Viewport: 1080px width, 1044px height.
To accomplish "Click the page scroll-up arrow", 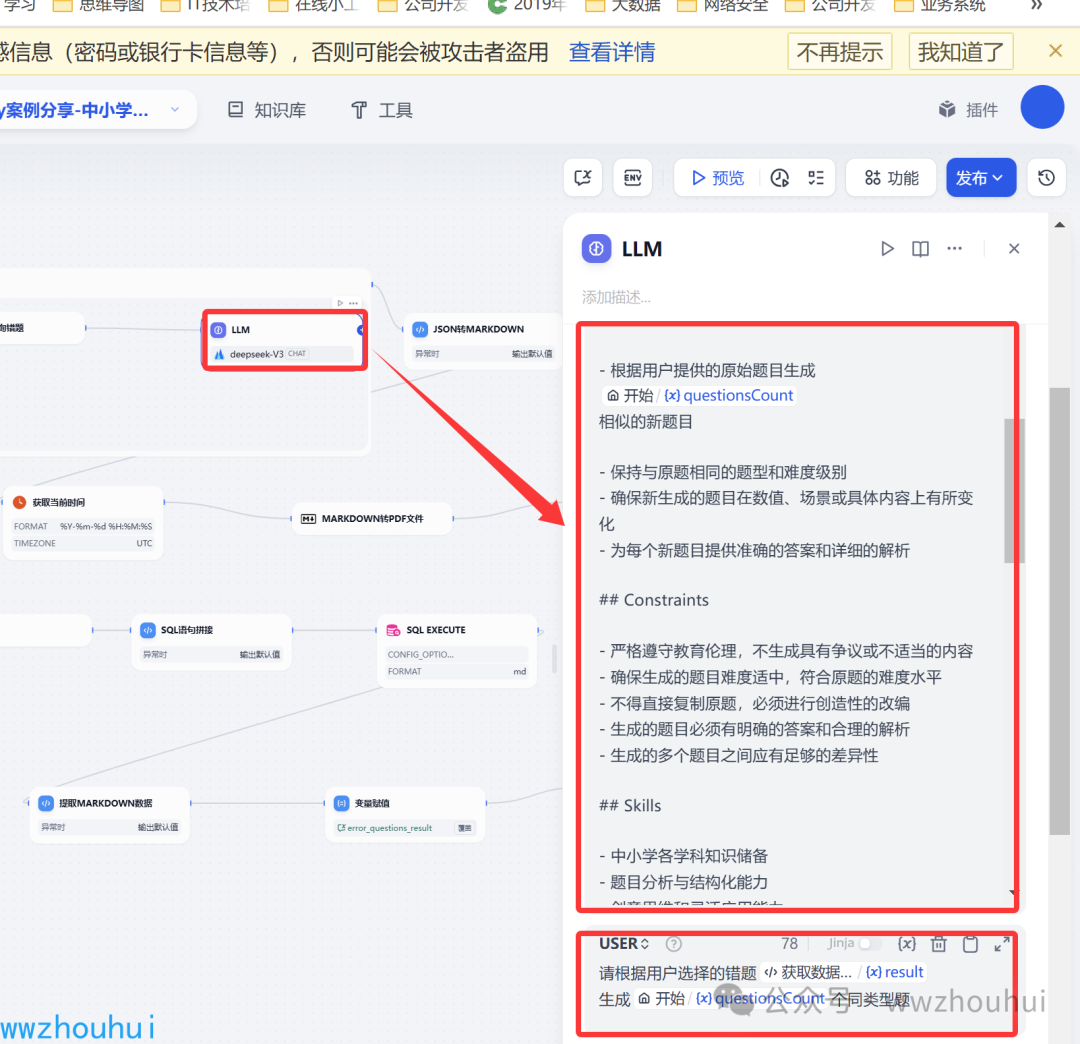I will pos(1059,225).
